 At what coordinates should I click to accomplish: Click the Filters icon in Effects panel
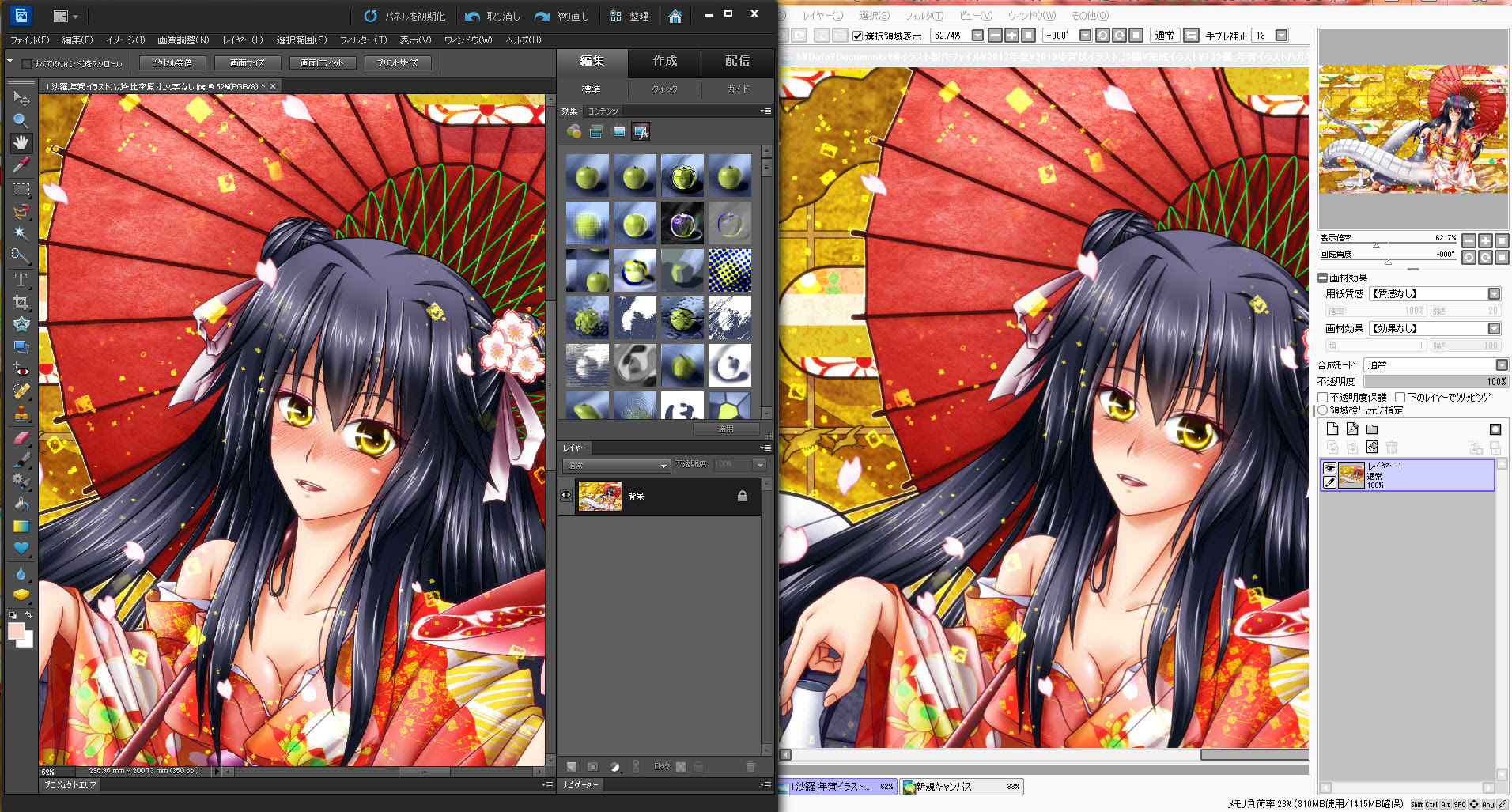[x=574, y=131]
